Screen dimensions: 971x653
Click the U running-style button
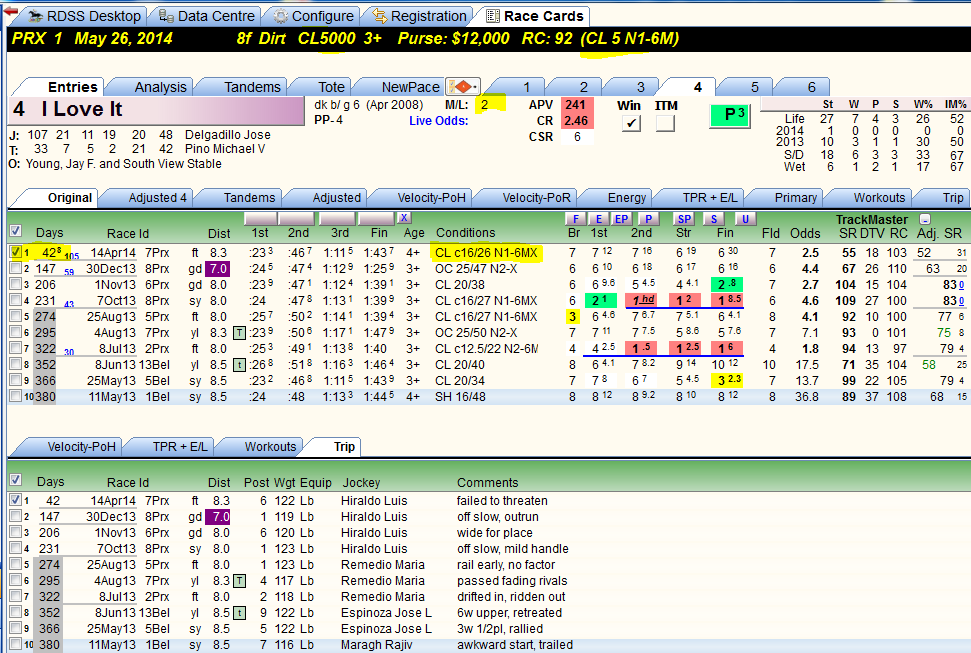tap(745, 219)
